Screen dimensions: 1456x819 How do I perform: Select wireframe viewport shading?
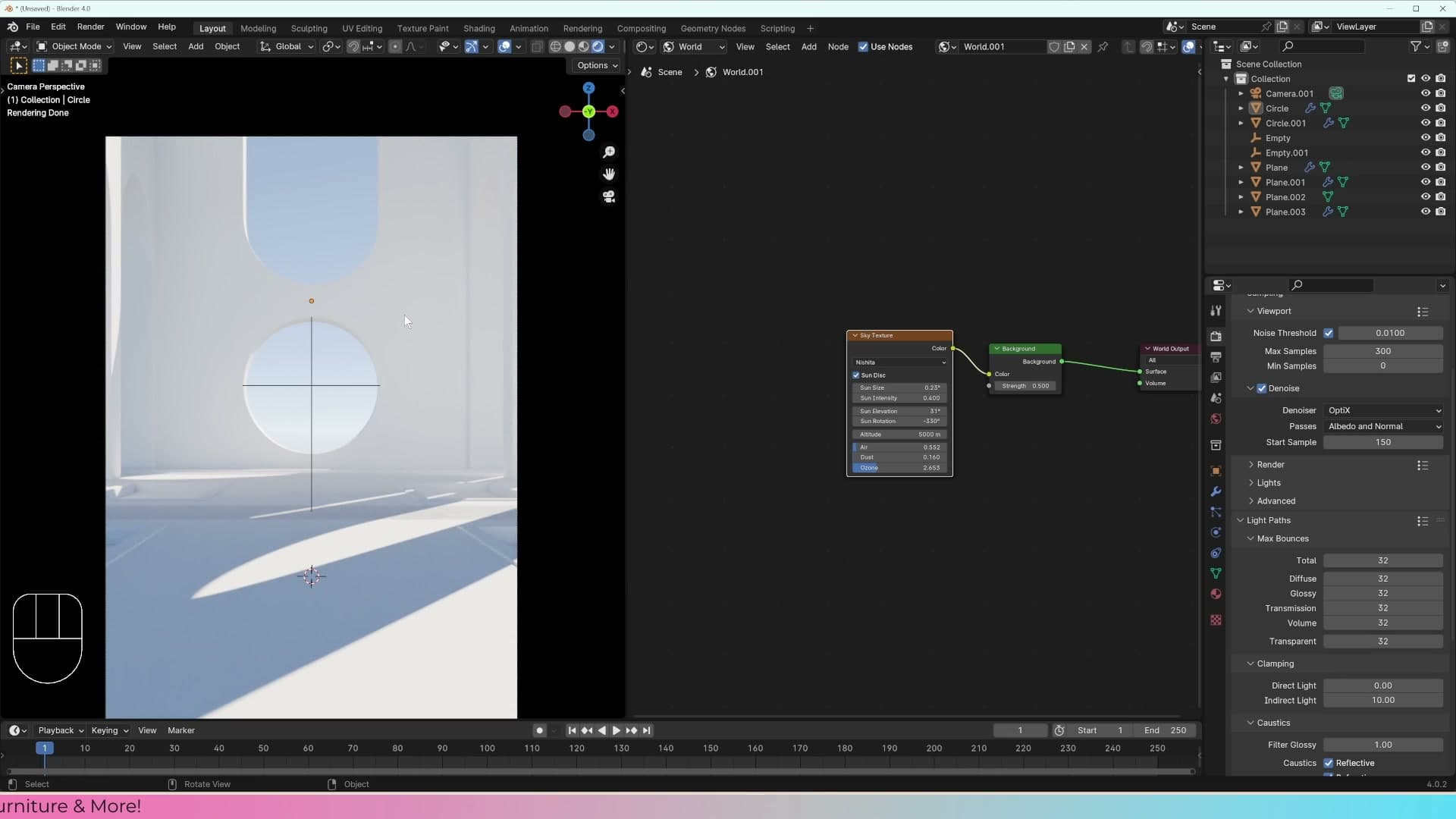[x=555, y=46]
